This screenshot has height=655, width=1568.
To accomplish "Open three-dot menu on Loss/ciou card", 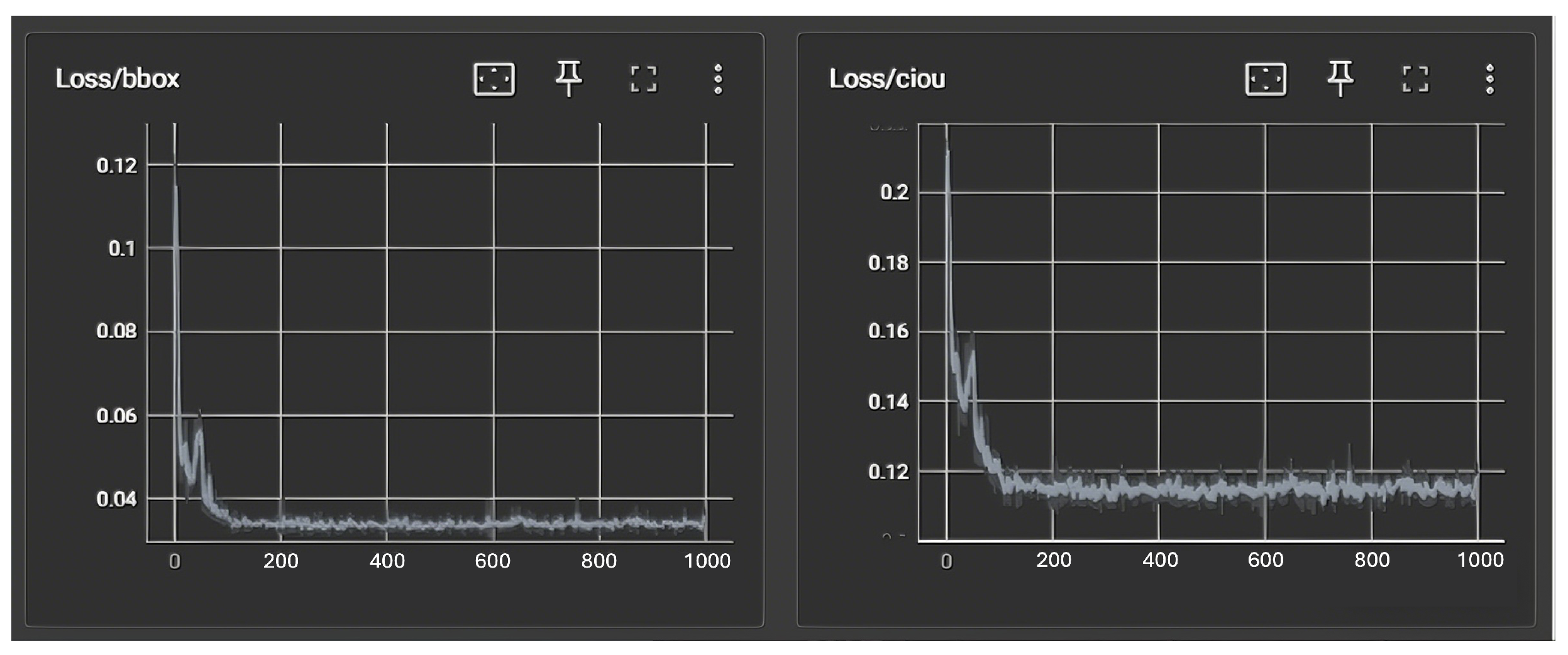I will (x=1489, y=79).
